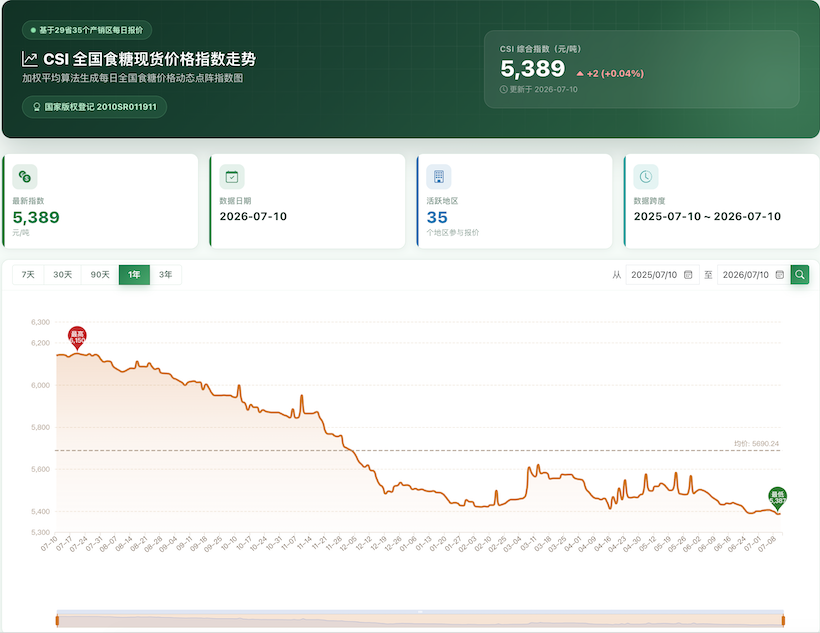Select the 3年 range tab
This screenshot has width=820, height=633.
tap(166, 275)
